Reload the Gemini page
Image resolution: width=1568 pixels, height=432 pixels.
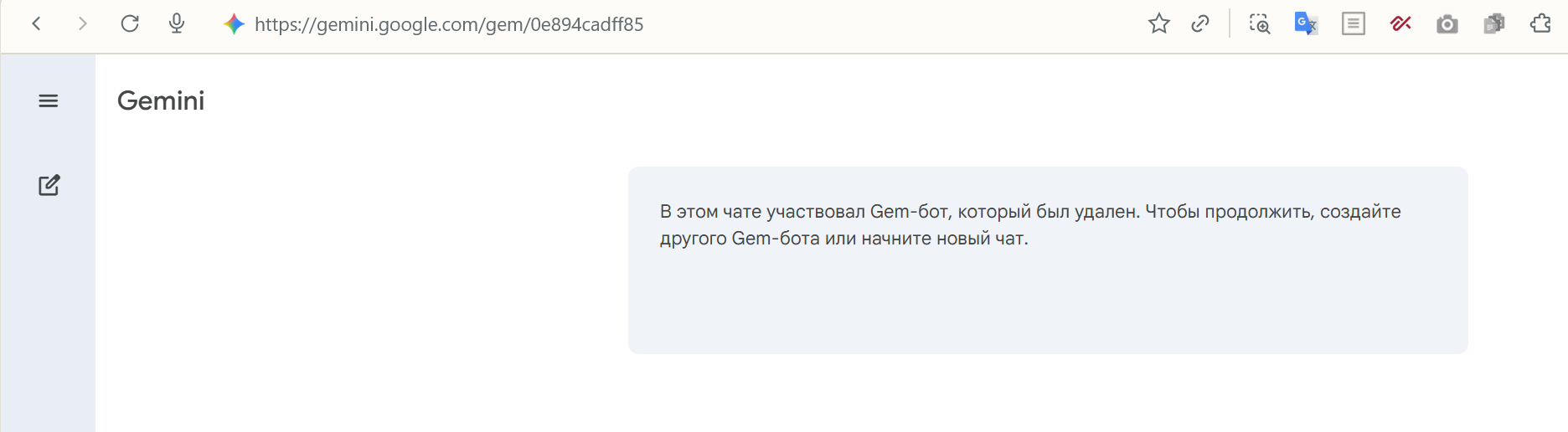tap(130, 24)
